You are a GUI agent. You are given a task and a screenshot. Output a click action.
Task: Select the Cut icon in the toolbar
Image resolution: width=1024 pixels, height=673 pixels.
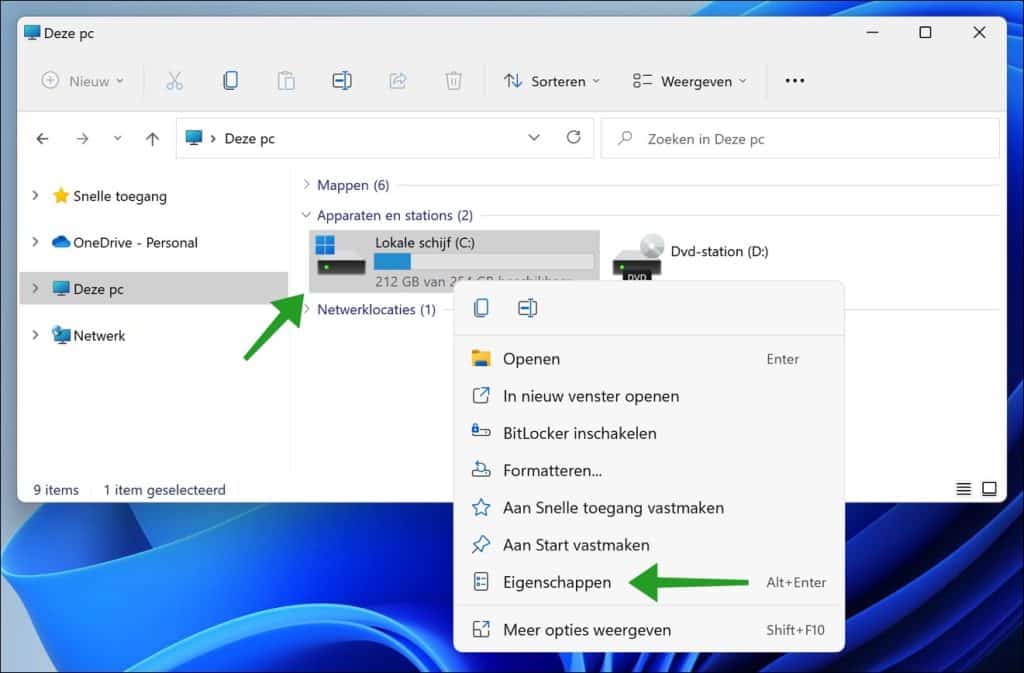coord(175,81)
